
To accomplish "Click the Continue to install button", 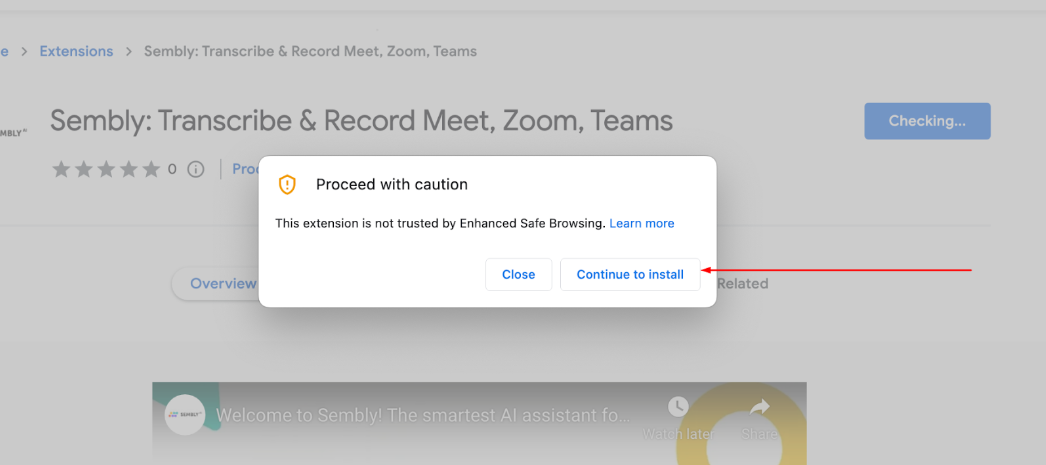I will (630, 274).
